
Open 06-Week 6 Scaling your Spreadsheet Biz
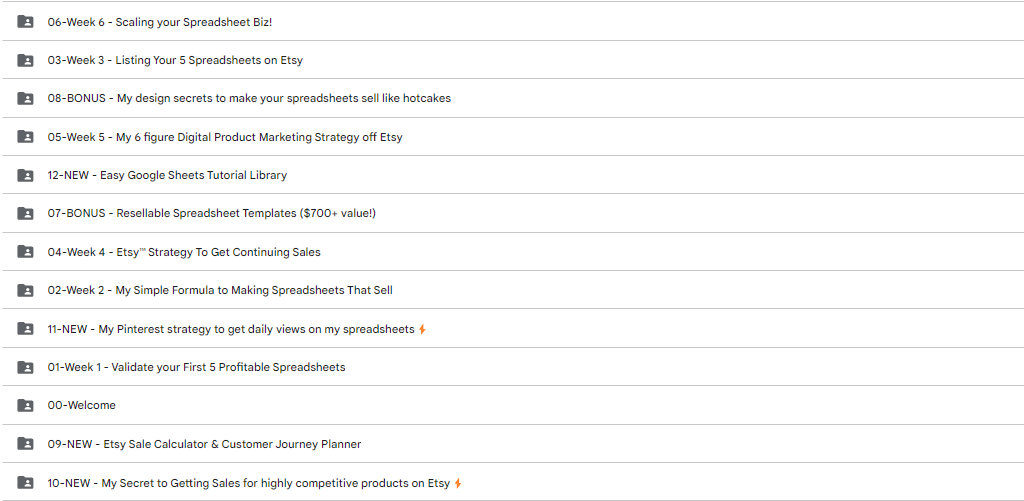pos(160,22)
